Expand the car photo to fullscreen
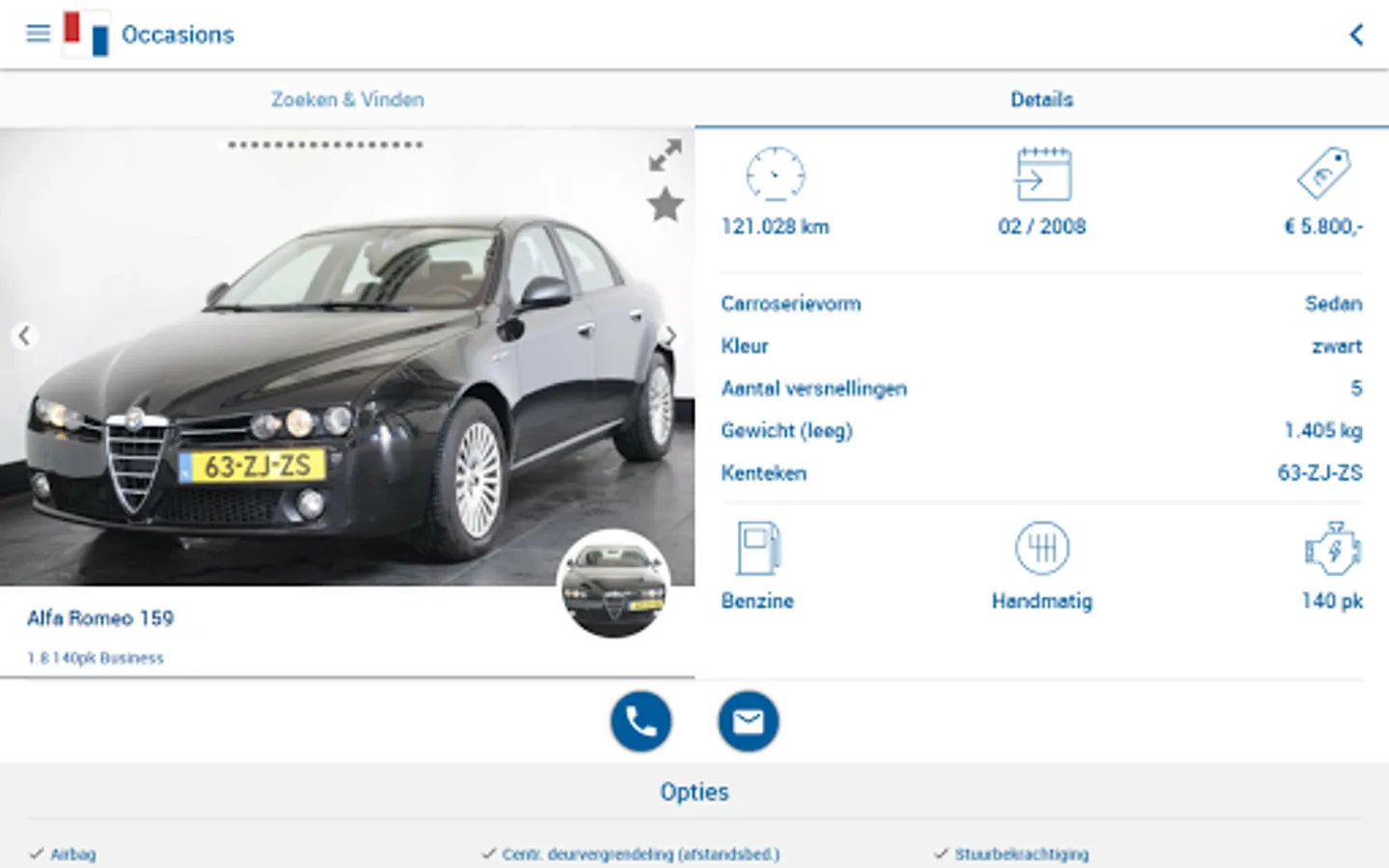The height and width of the screenshot is (868, 1389). [665, 155]
